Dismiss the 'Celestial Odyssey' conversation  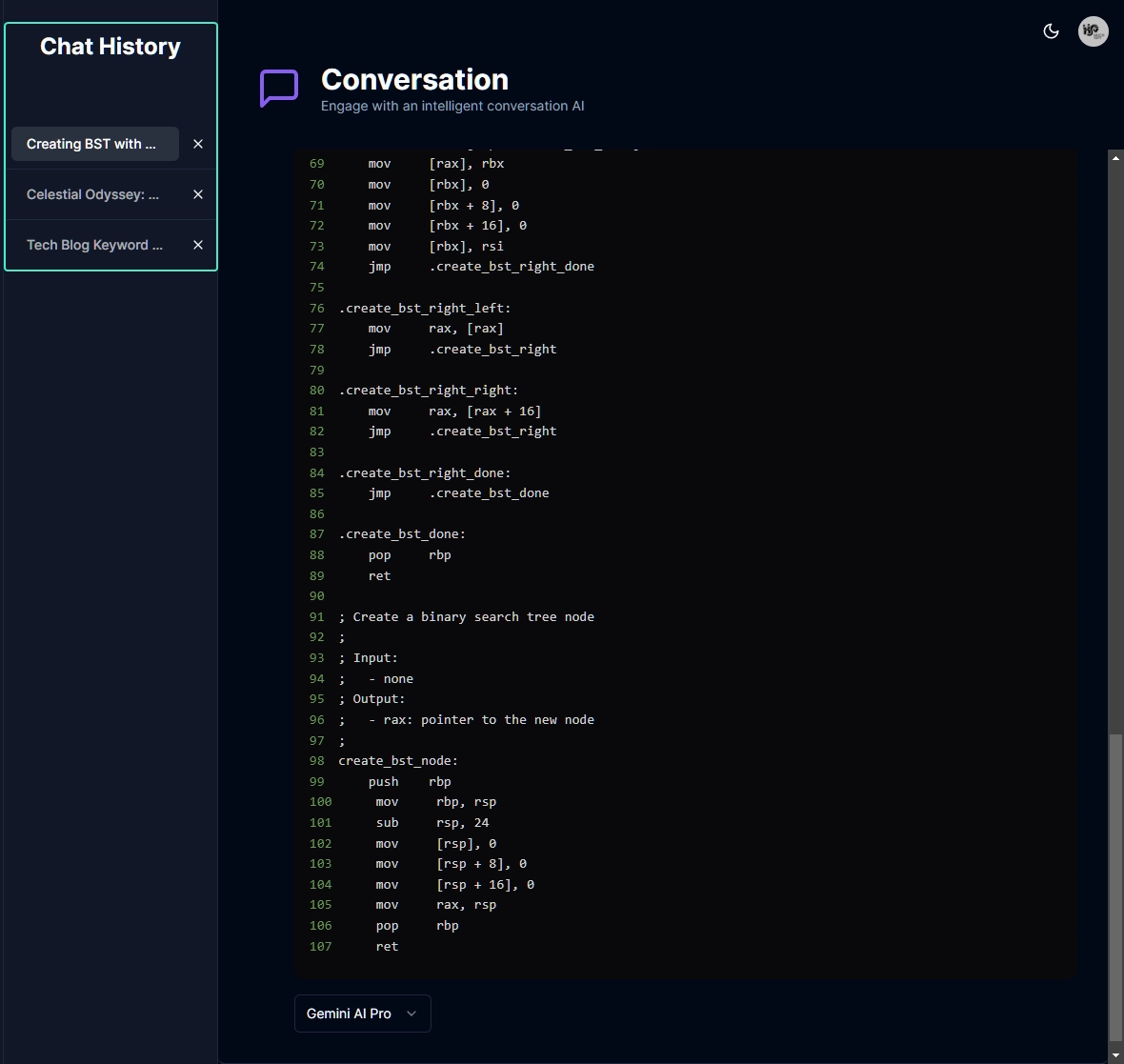197,194
